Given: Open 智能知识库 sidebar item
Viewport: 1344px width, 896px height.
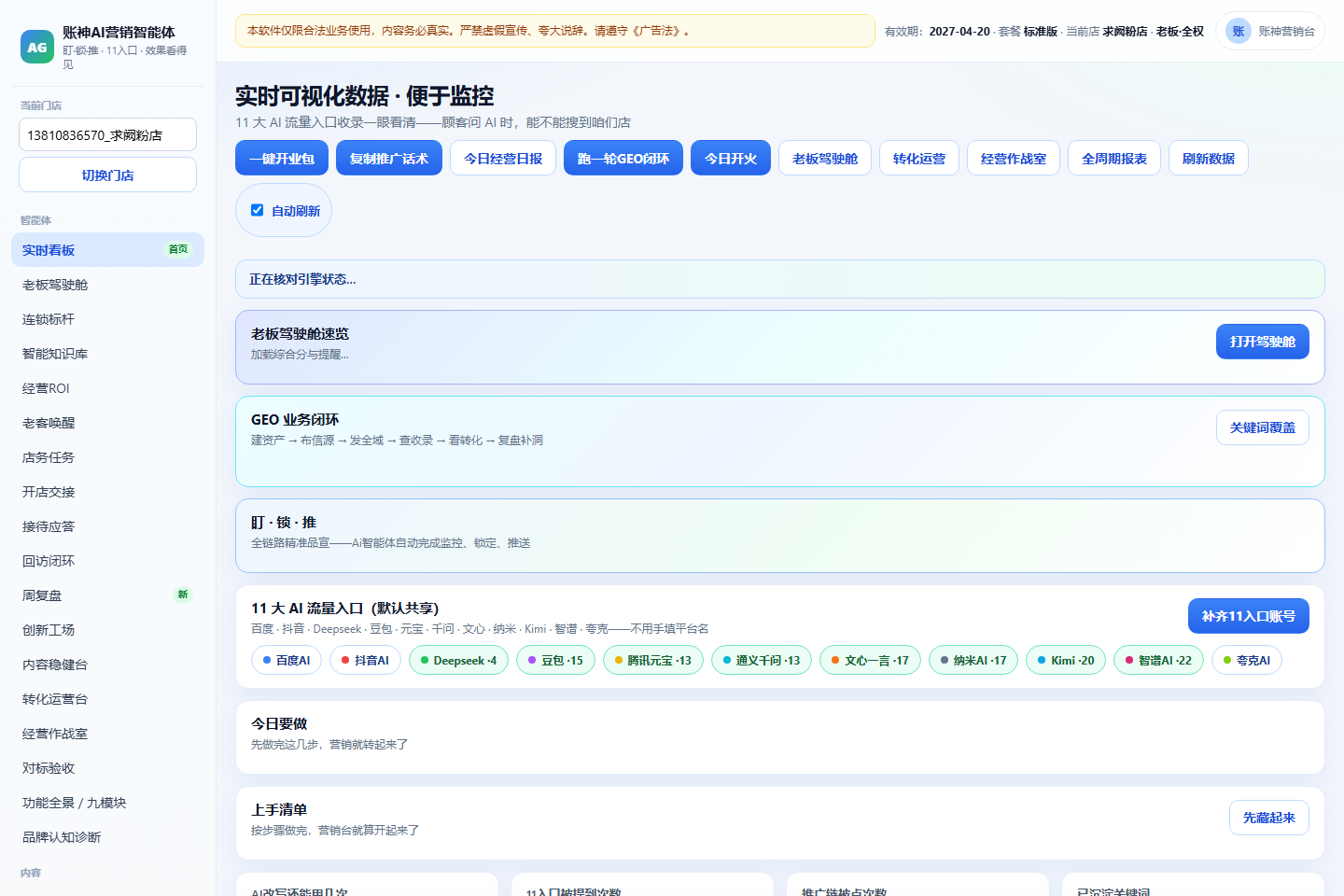Looking at the screenshot, I should (x=107, y=354).
